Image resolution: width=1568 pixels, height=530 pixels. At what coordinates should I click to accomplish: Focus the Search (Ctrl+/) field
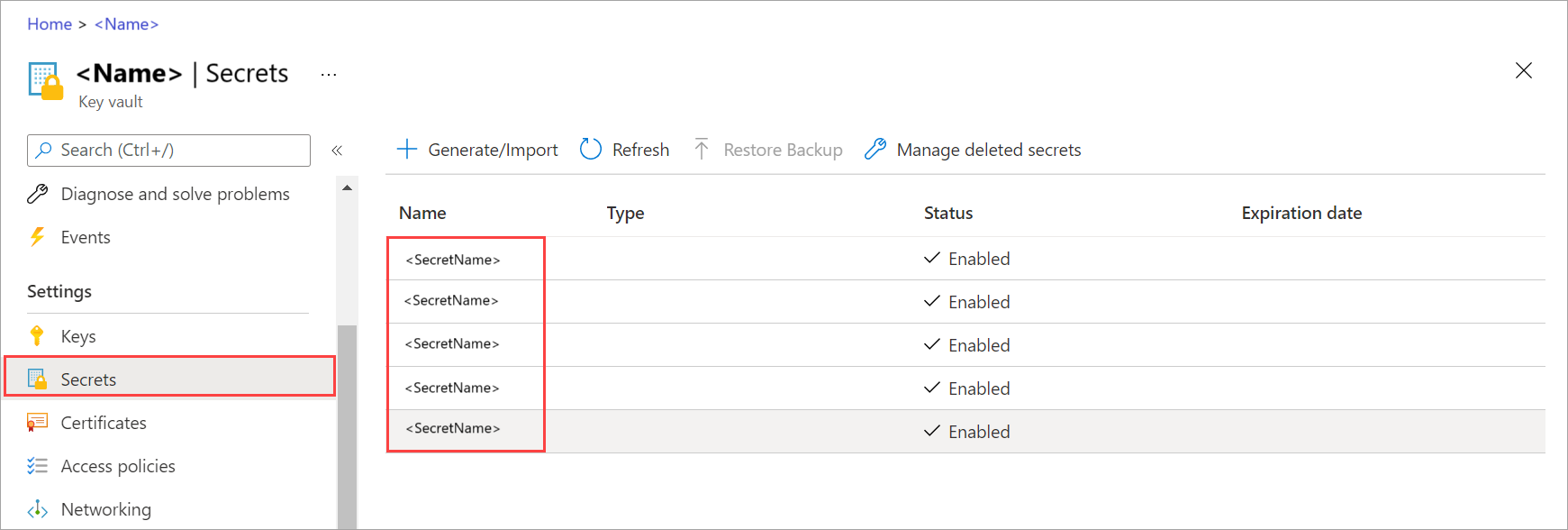pos(168,151)
